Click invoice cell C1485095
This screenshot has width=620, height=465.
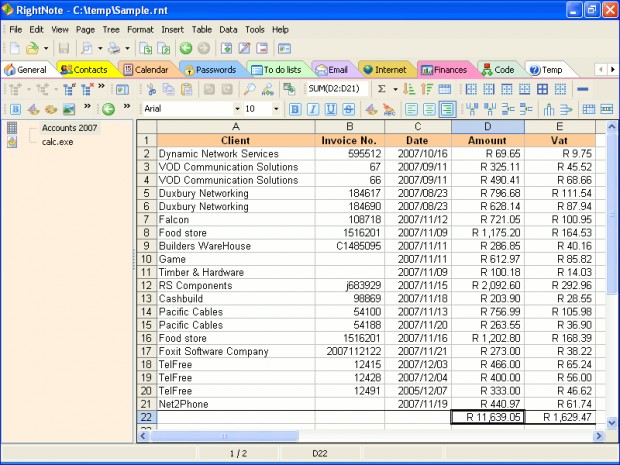coord(350,246)
